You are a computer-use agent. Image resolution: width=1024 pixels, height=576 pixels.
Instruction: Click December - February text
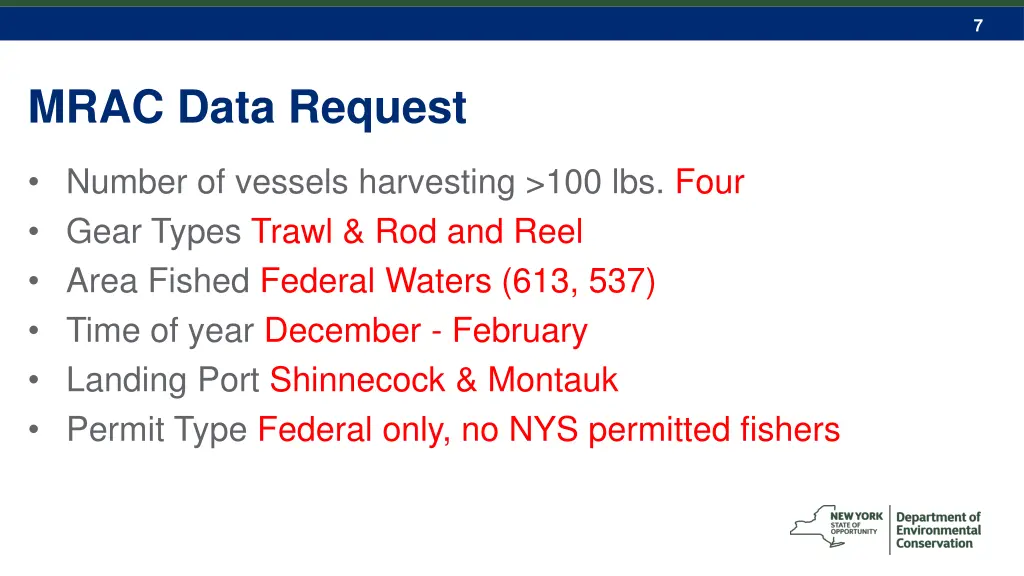426,330
